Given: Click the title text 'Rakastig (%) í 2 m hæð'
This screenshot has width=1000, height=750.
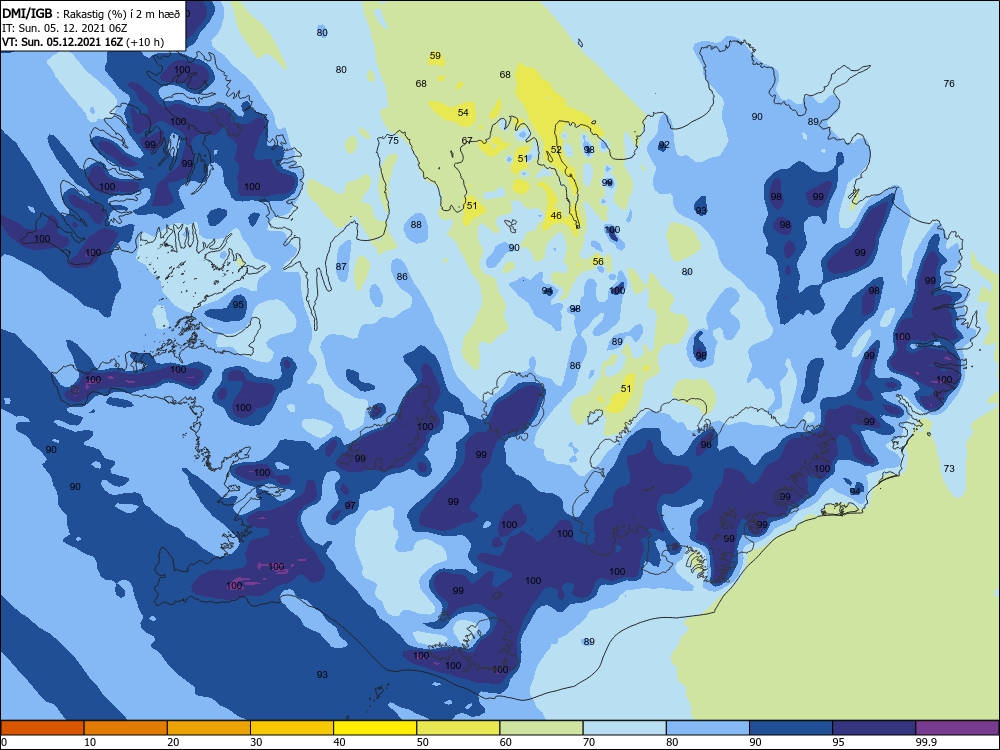Looking at the screenshot, I should 122,14.
